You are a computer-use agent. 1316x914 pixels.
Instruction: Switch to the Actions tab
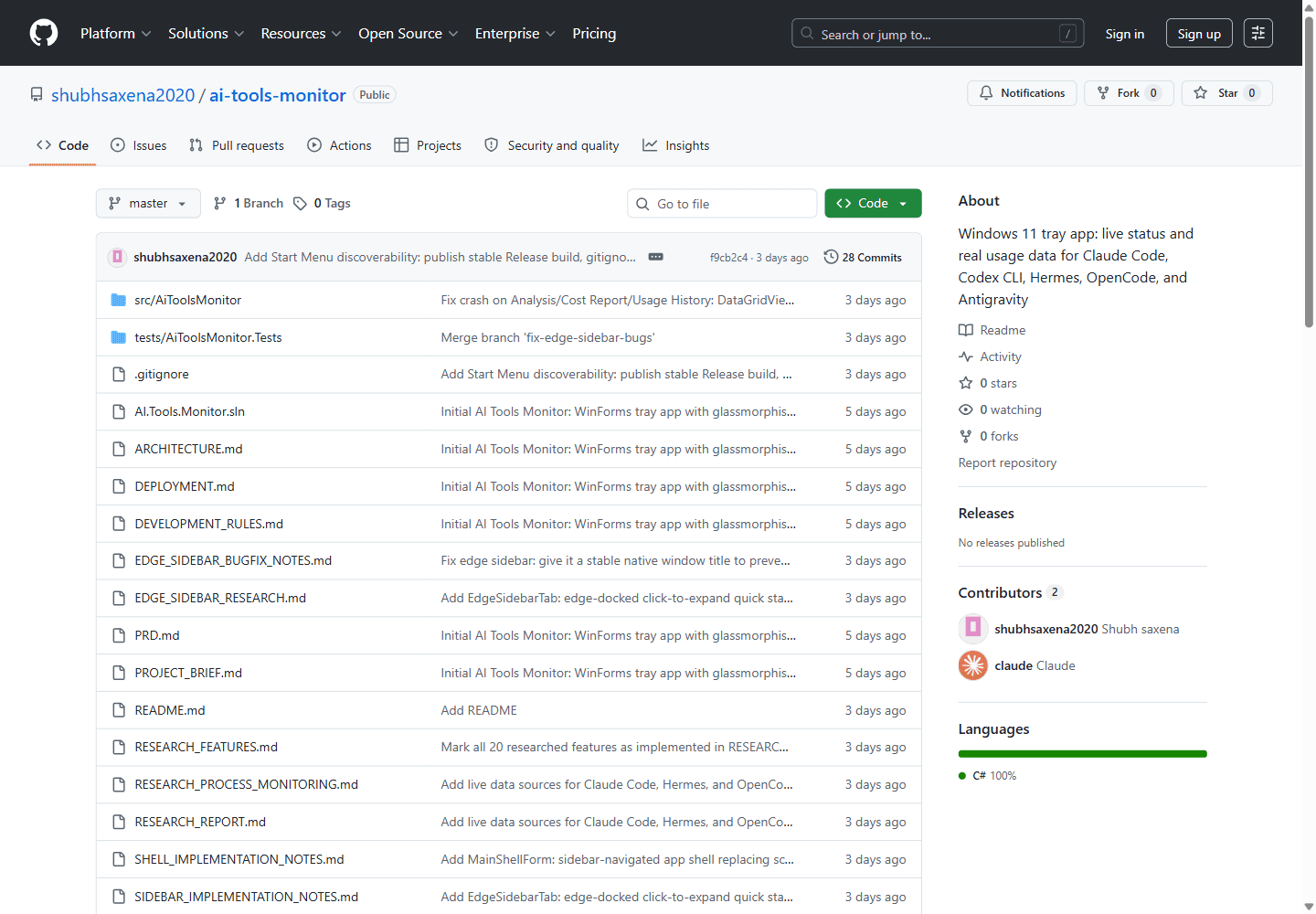[x=340, y=145]
